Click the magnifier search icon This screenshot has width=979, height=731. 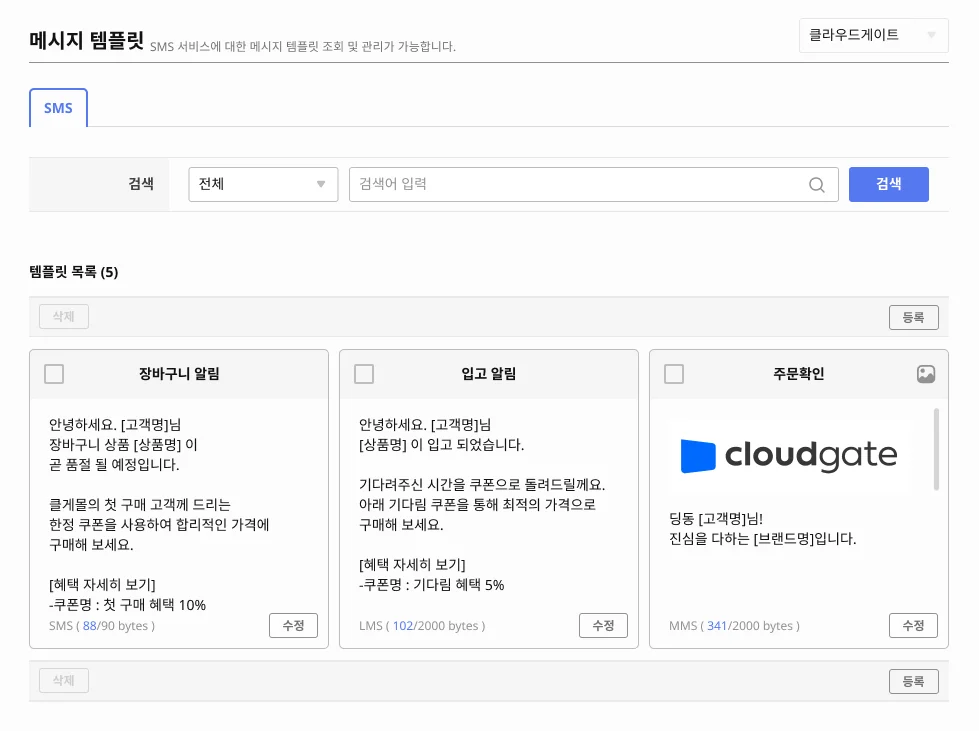point(816,184)
